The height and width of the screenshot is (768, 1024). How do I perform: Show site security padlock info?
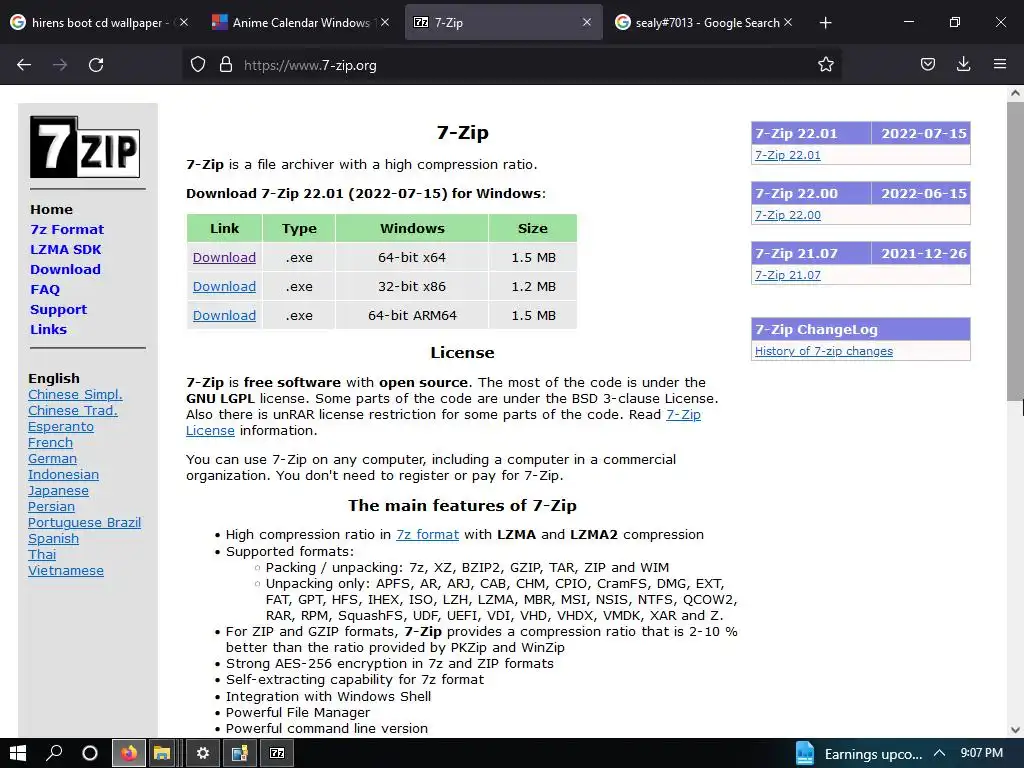coord(226,65)
